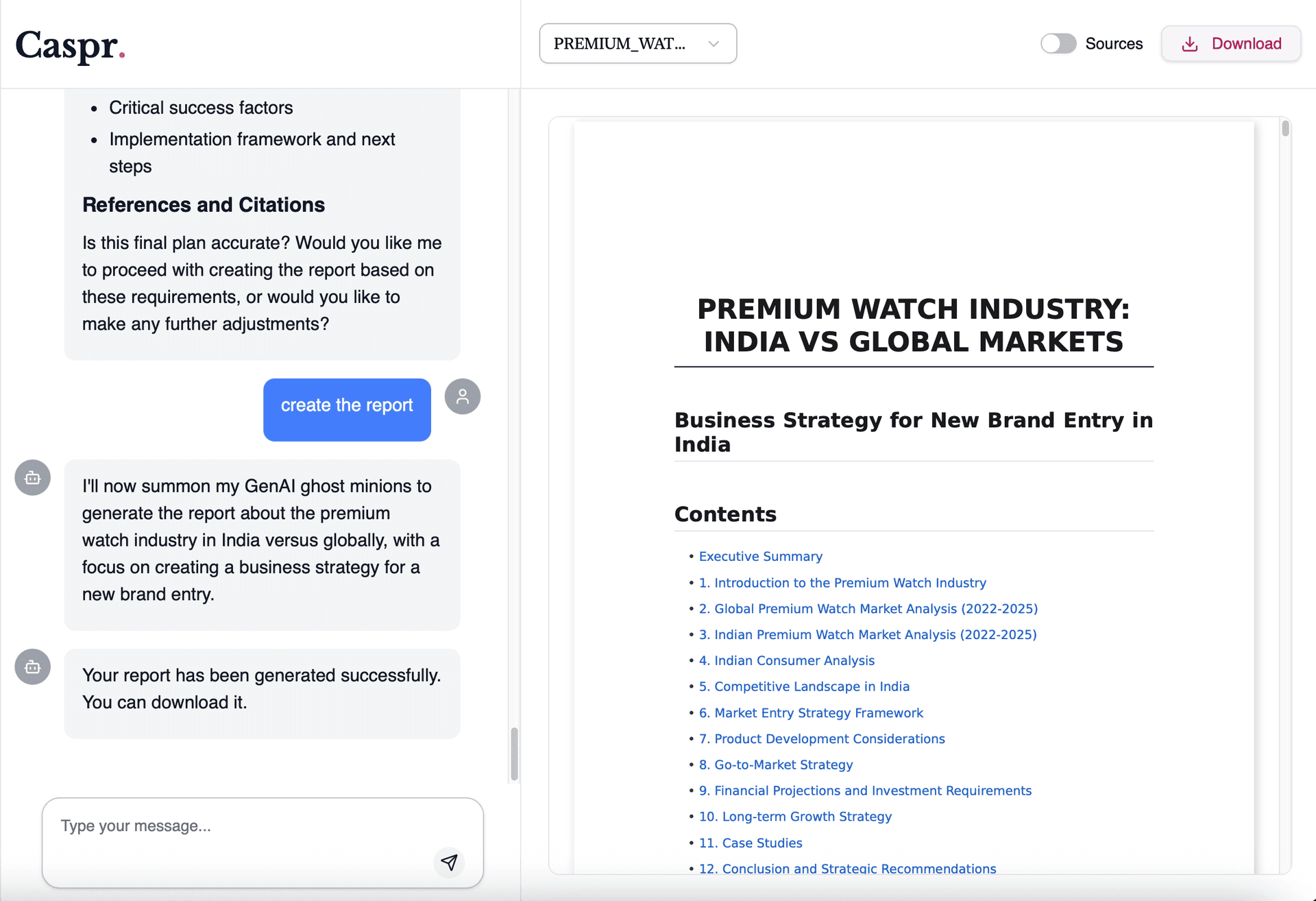This screenshot has height=901, width=1316.
Task: Open Indian Consumer Analysis contents link
Action: click(787, 660)
